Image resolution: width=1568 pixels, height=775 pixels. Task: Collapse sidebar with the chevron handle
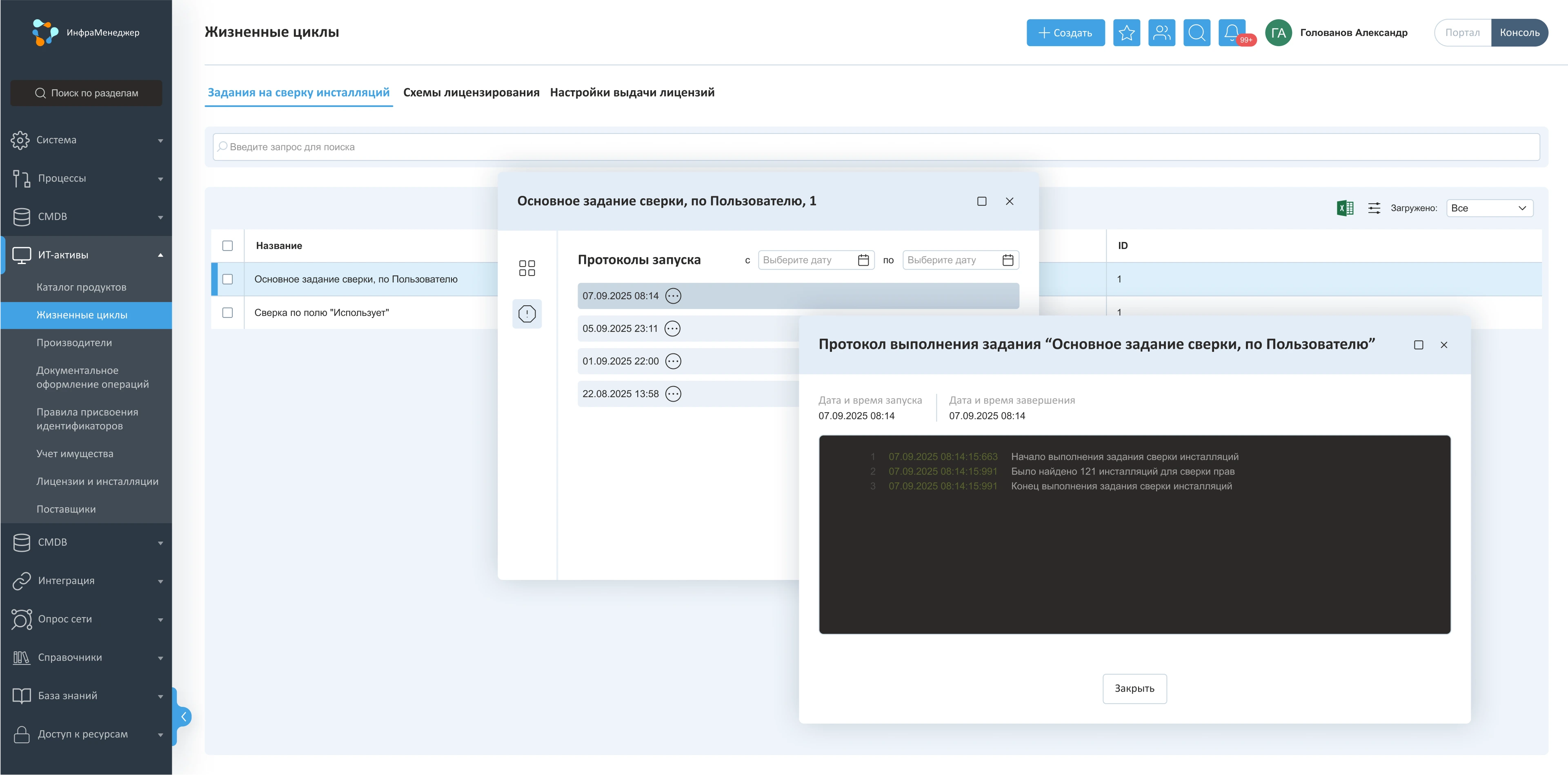(183, 717)
